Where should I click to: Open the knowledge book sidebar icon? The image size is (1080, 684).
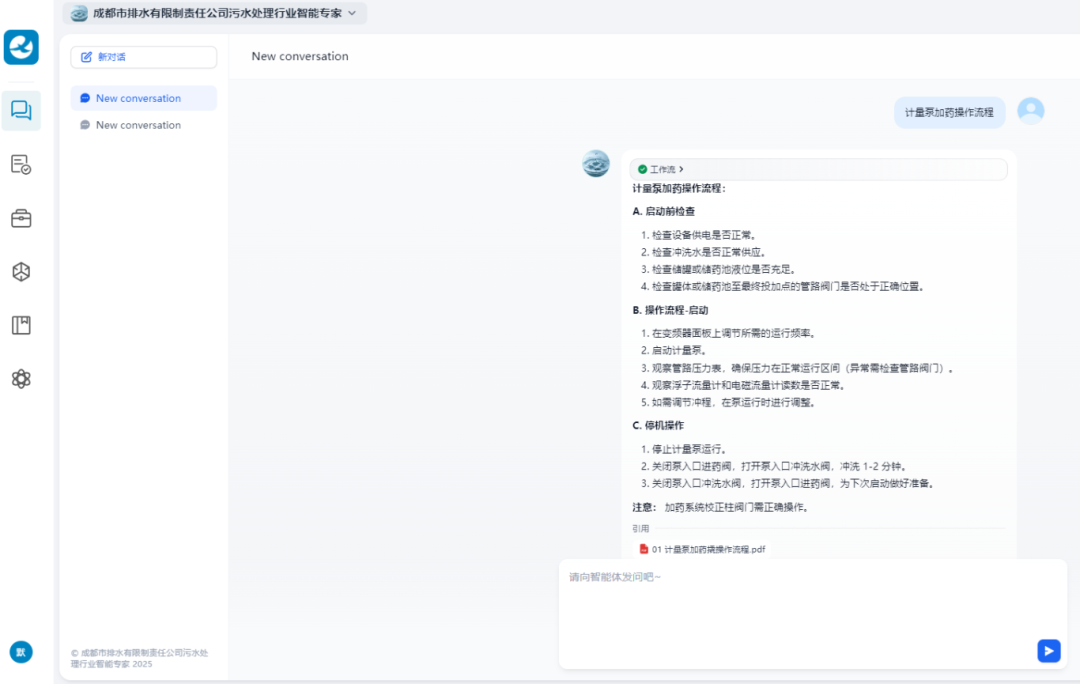click(21, 325)
